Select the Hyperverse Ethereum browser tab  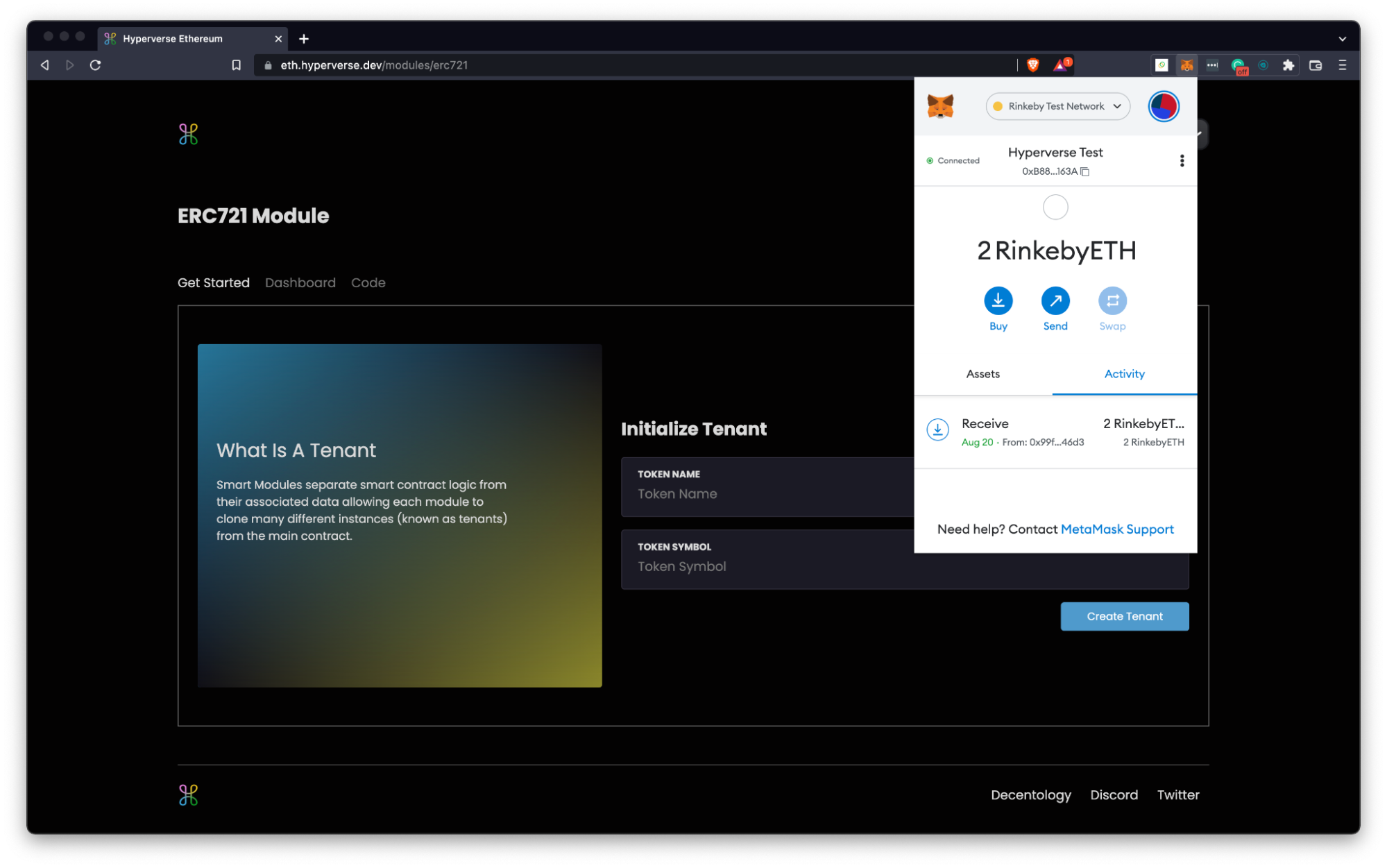[192, 39]
